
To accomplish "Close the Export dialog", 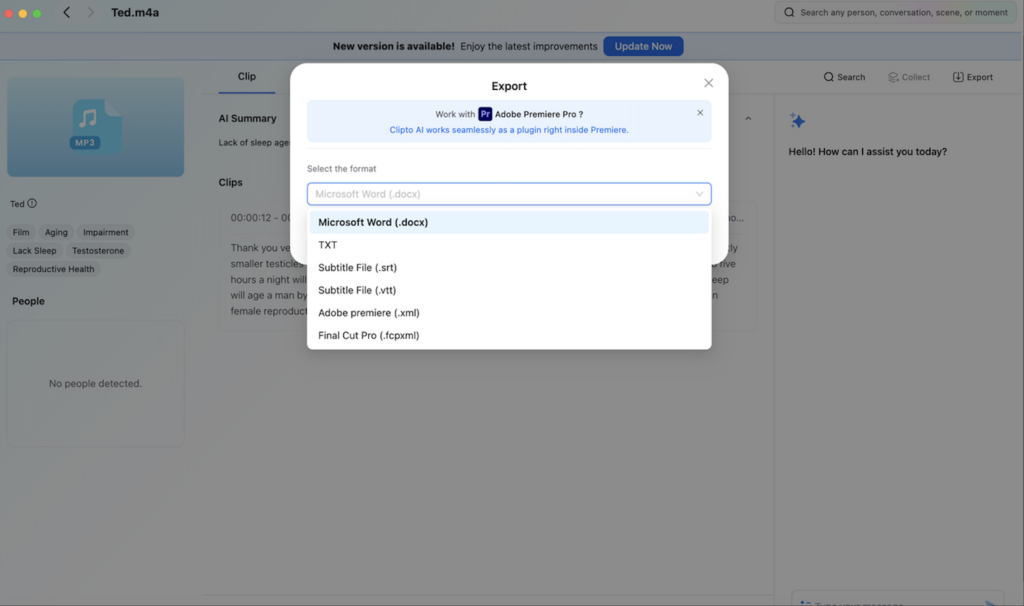I will click(709, 83).
